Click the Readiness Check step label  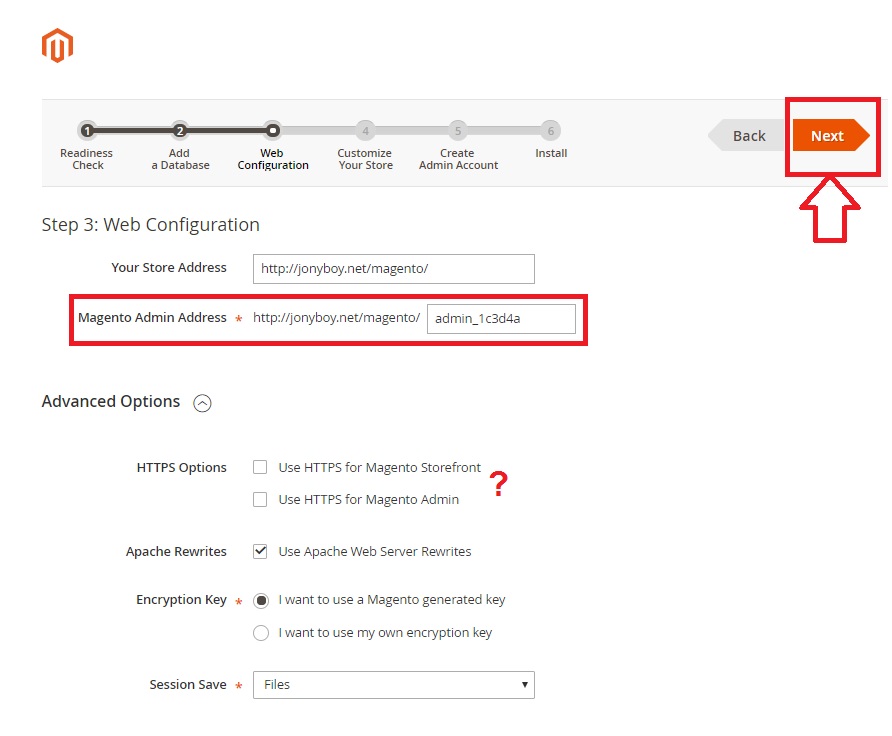pyautogui.click(x=86, y=159)
